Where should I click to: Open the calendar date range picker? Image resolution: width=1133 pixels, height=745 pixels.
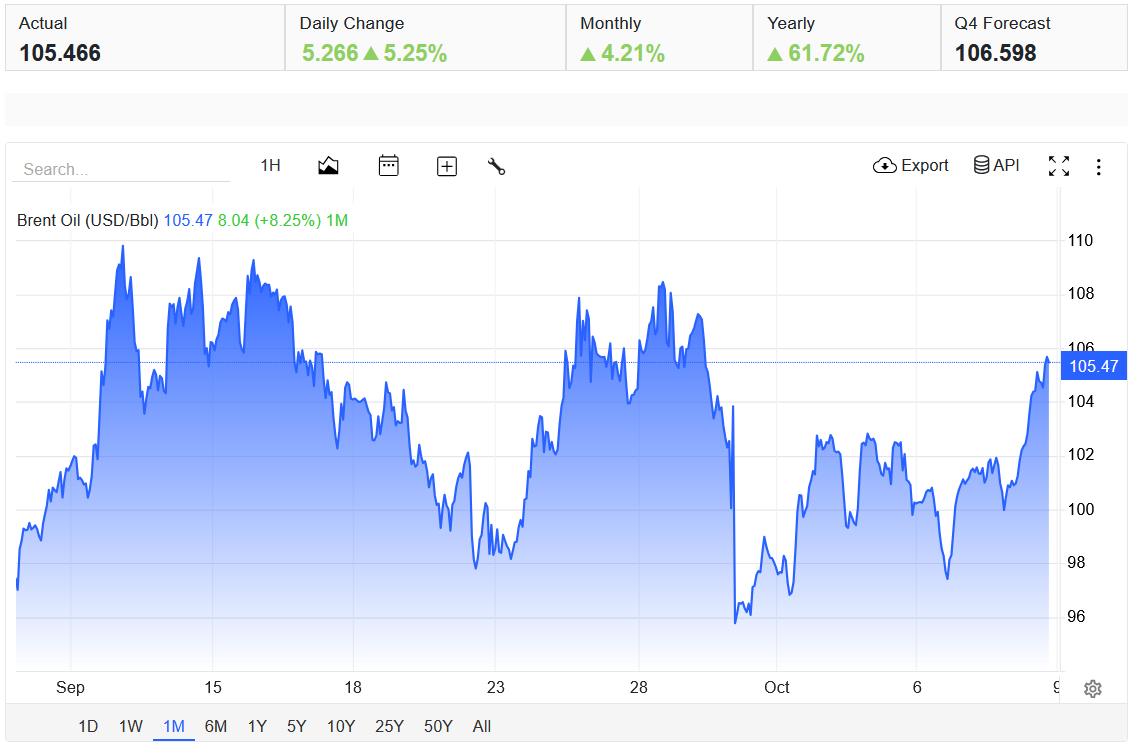click(389, 165)
